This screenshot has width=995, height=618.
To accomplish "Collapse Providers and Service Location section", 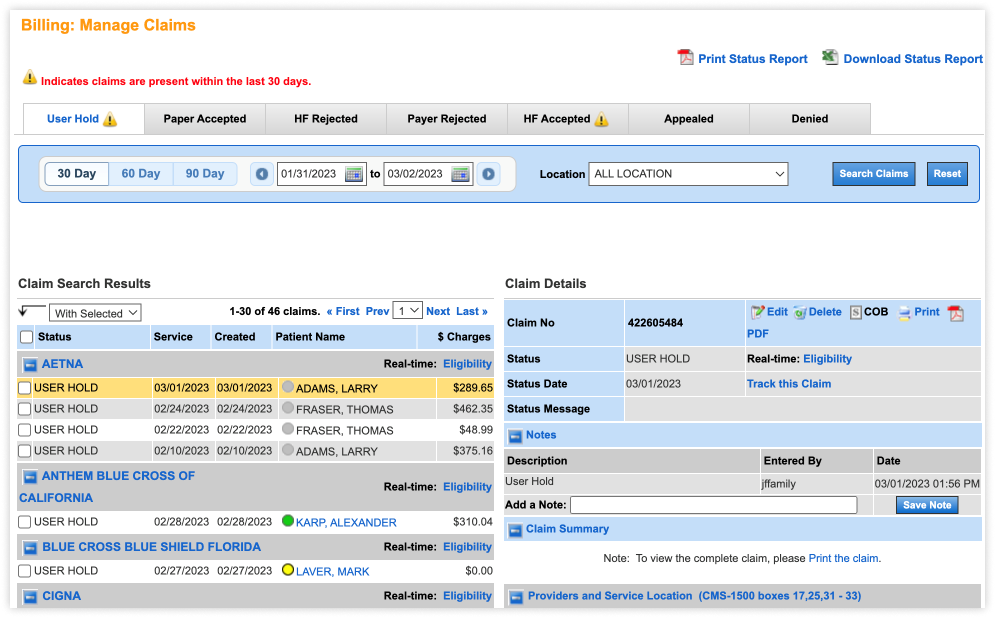I will (517, 597).
